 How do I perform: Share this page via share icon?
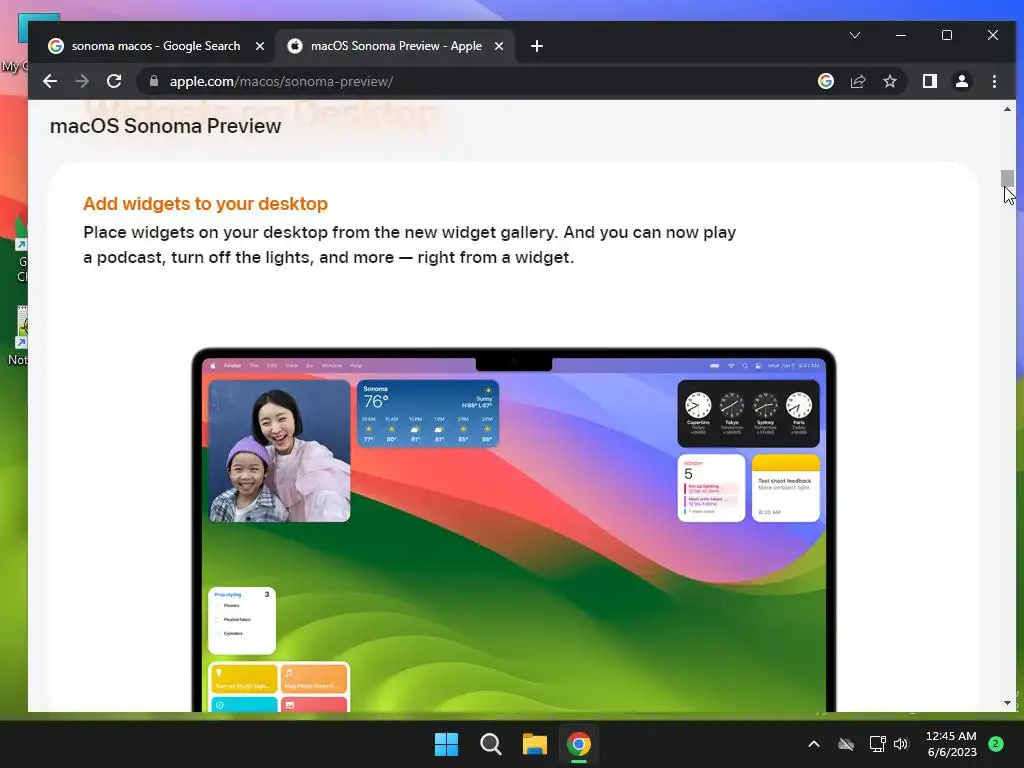tap(858, 81)
